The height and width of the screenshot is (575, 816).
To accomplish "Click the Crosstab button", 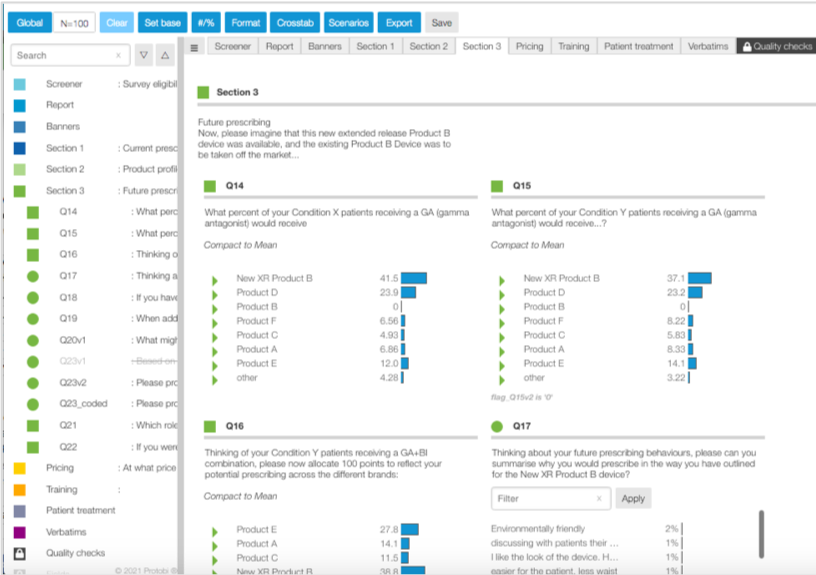I will [x=294, y=22].
